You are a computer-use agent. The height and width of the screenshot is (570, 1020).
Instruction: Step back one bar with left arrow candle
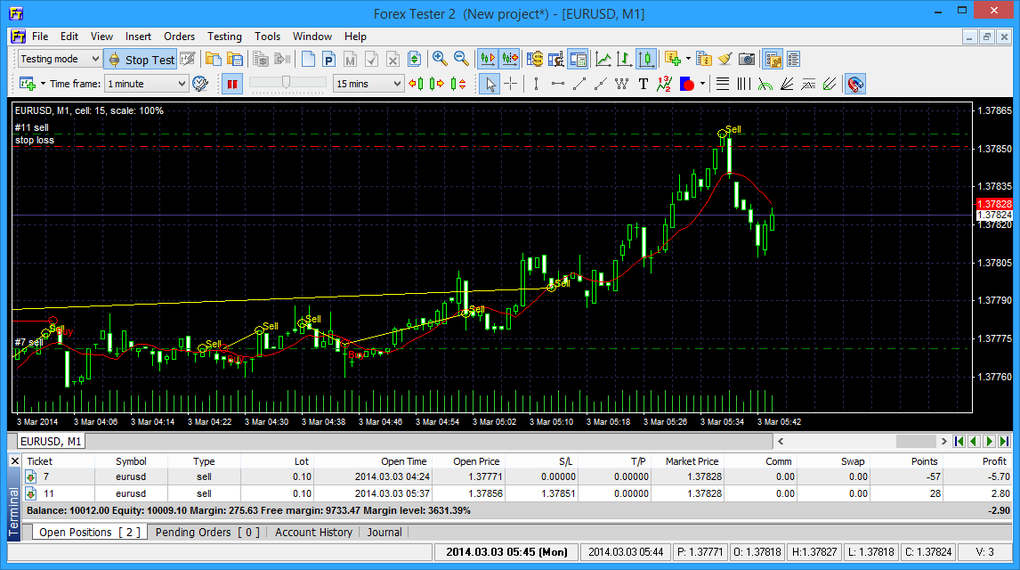pos(416,83)
